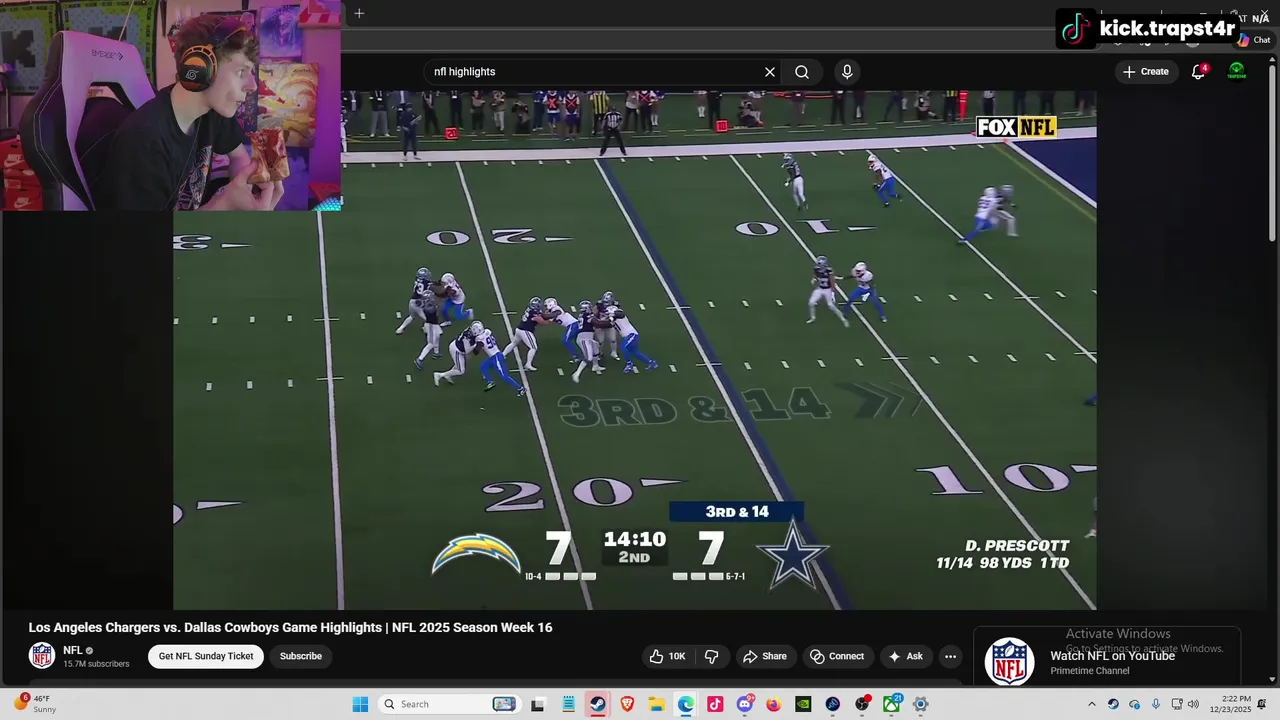The height and width of the screenshot is (720, 1280).
Task: Open the YouTube Create menu
Action: 1145,72
